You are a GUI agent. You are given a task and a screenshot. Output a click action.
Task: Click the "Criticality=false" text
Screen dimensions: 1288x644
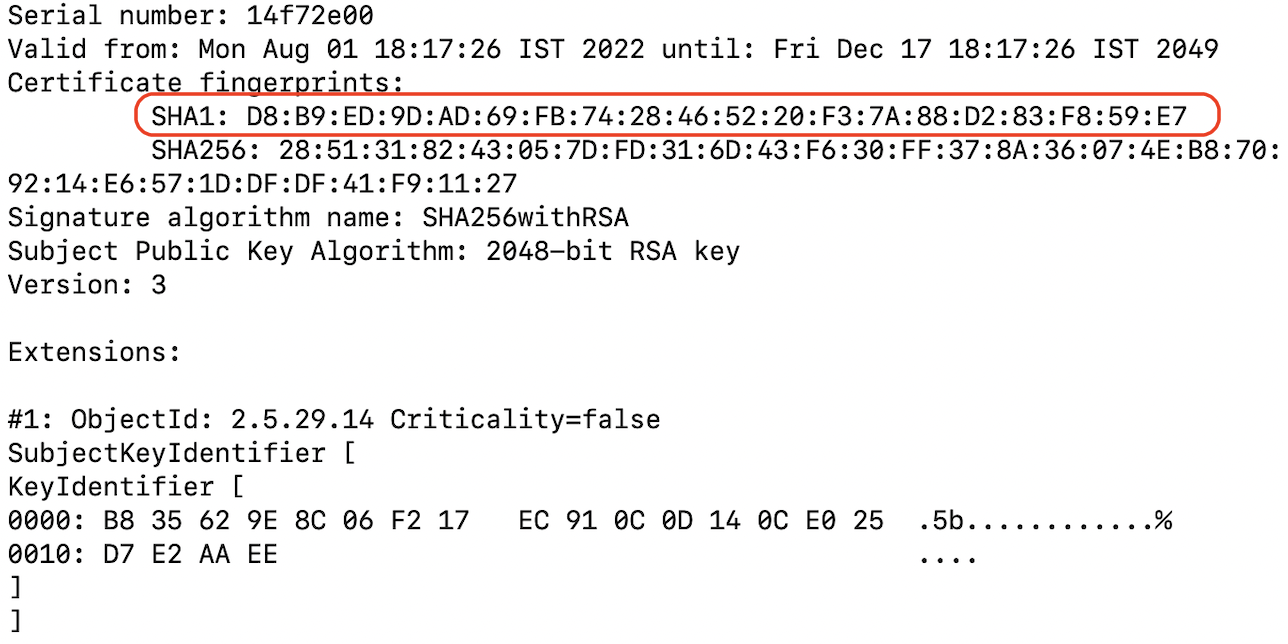pyautogui.click(x=525, y=419)
